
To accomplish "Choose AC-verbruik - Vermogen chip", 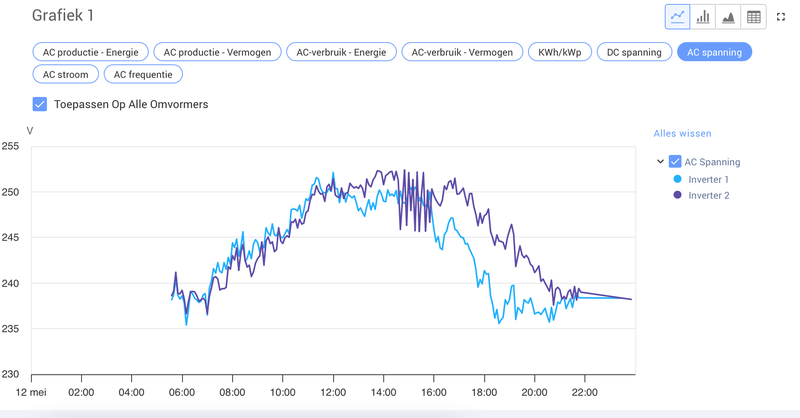I will (x=462, y=52).
